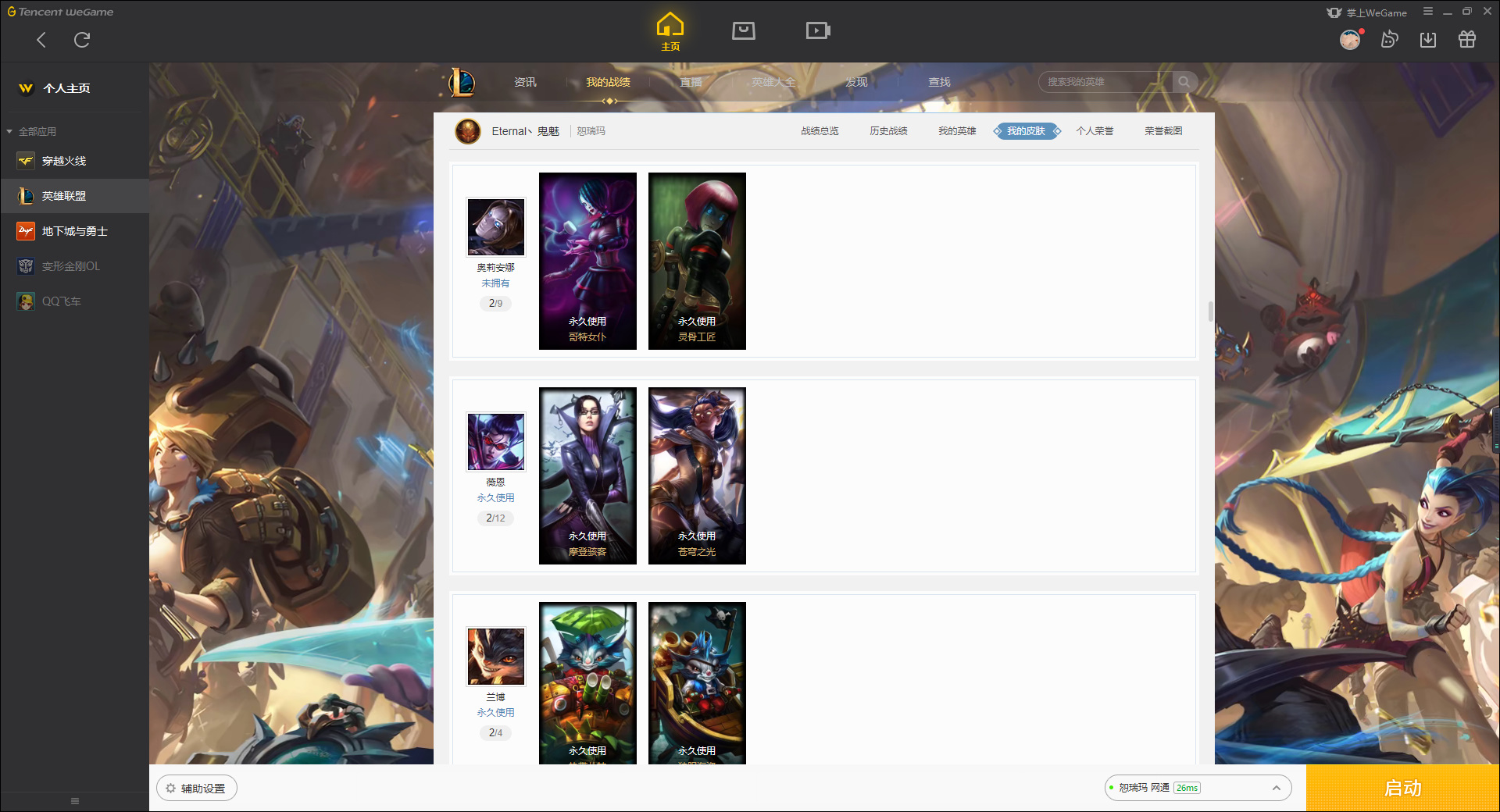1500x812 pixels.
Task: Switch to 历史战绩 sub-tab
Action: click(x=888, y=131)
